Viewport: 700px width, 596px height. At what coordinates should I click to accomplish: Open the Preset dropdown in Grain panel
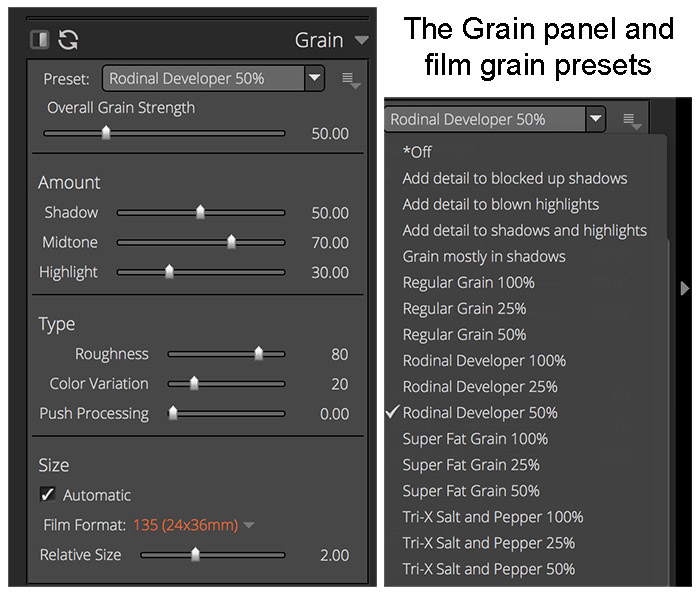click(x=213, y=79)
